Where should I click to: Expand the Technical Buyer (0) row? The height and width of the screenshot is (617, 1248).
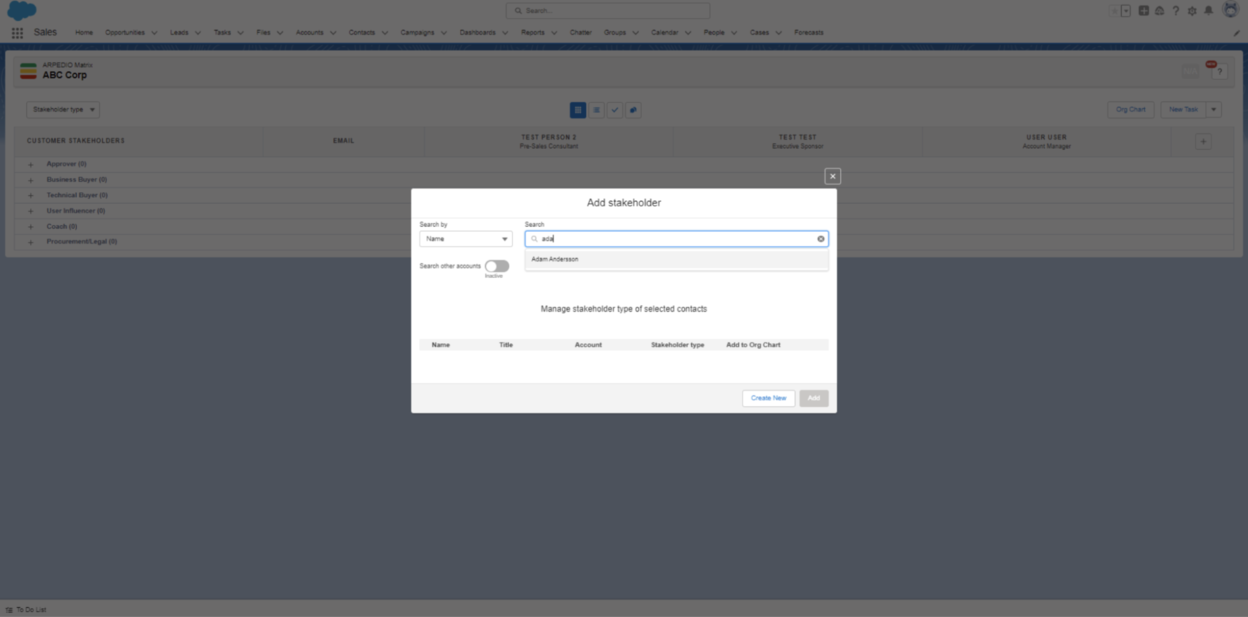31,195
